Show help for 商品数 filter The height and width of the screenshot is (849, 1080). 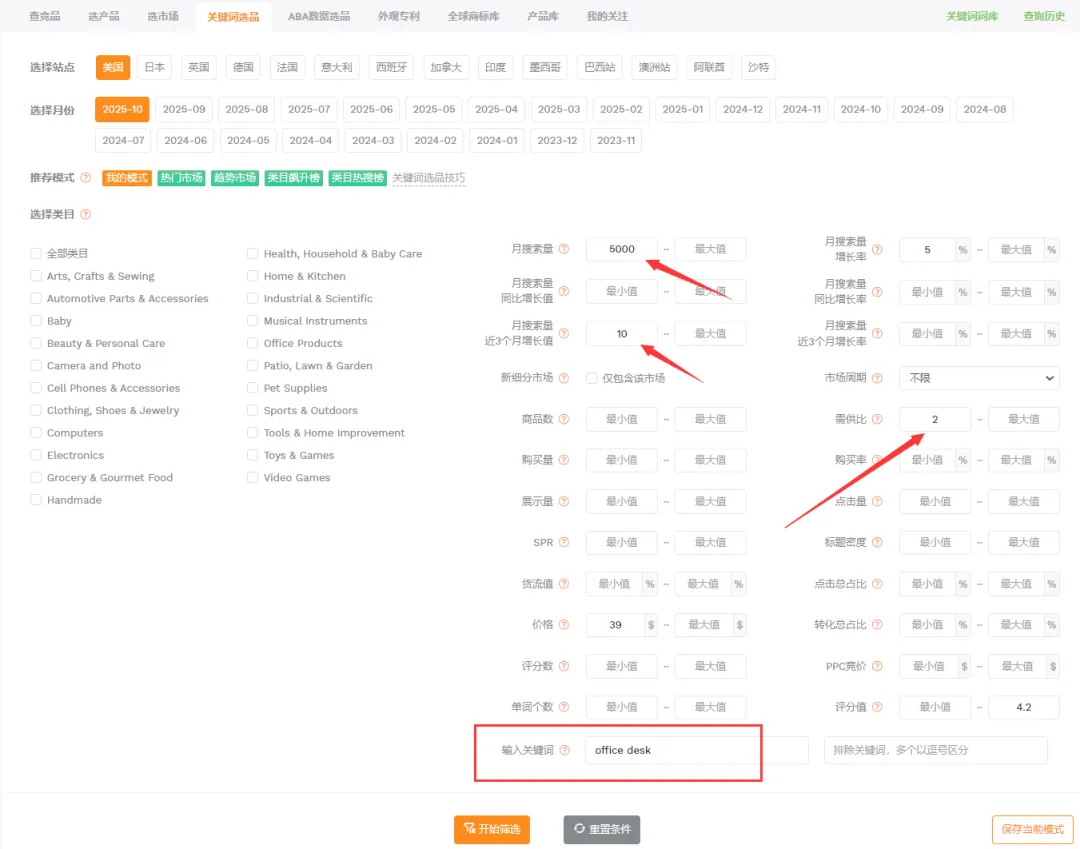(564, 419)
